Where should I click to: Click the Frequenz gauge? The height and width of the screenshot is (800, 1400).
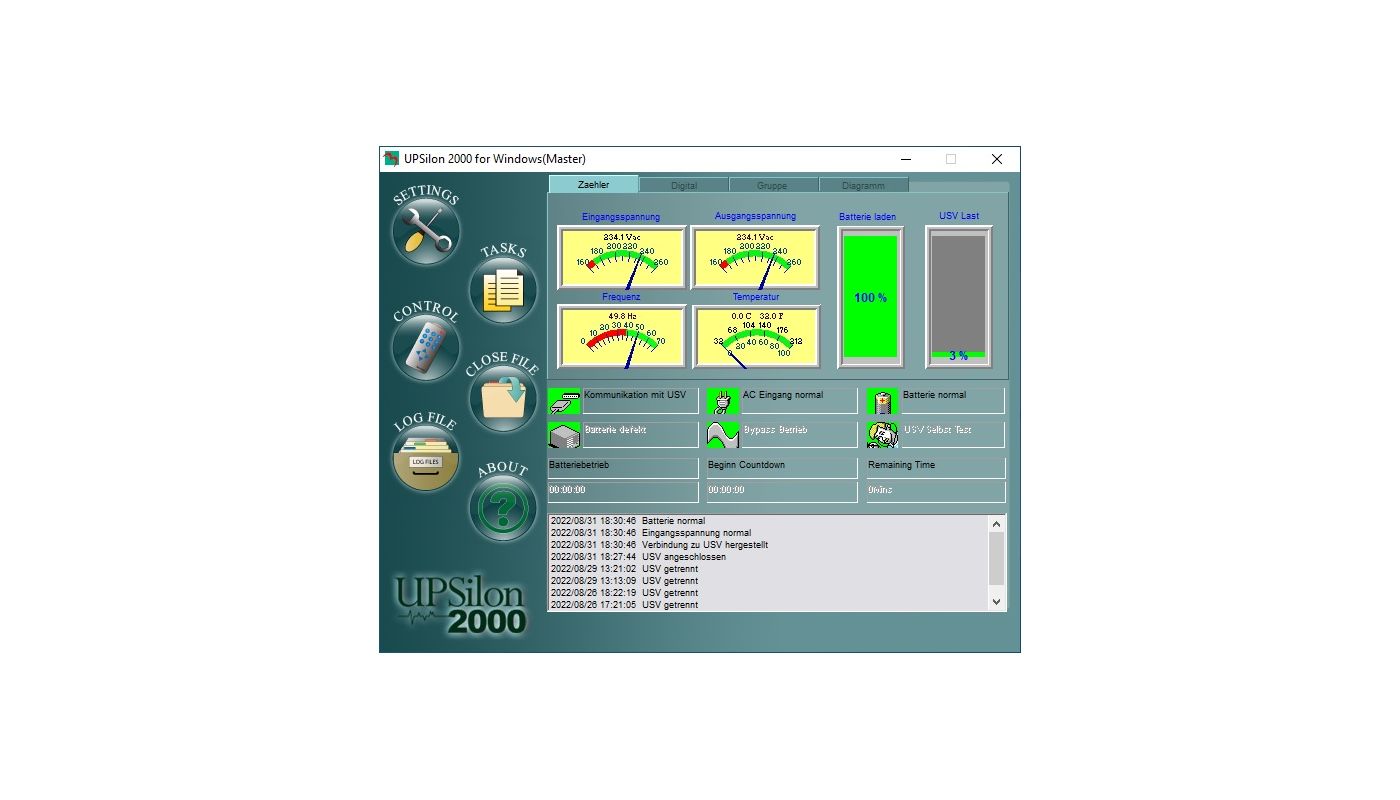(x=621, y=337)
